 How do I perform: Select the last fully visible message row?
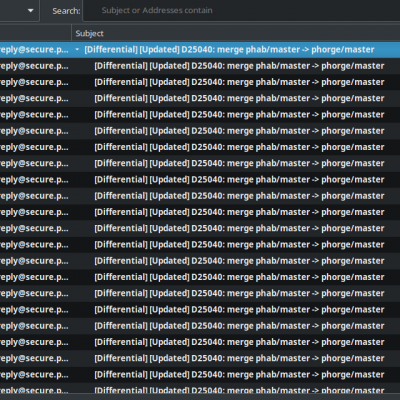click(200, 375)
